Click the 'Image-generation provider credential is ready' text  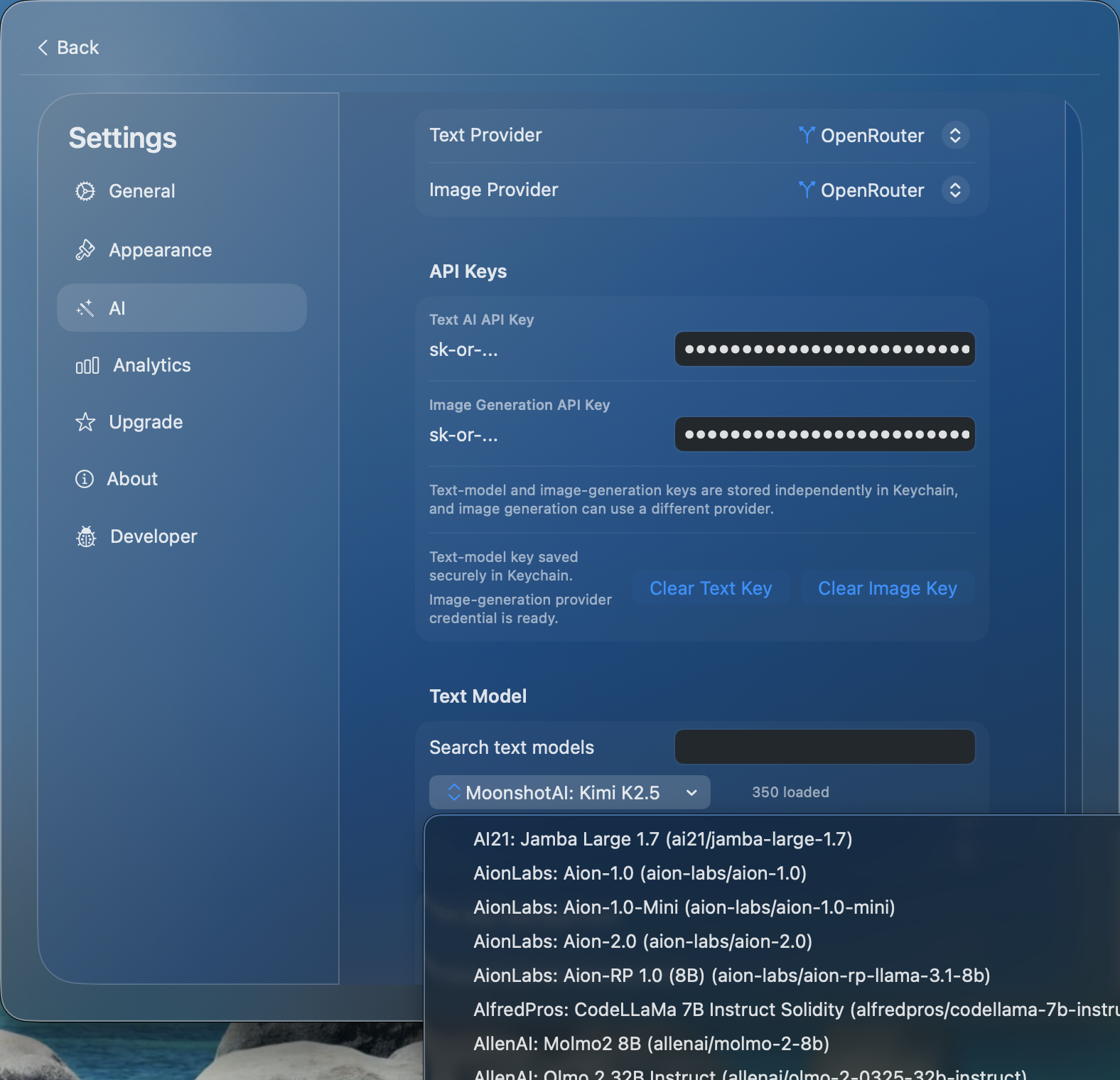(520, 609)
